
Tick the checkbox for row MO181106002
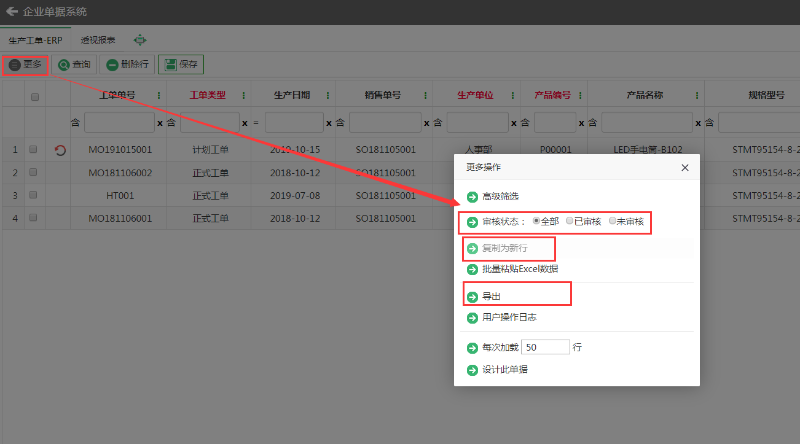click(33, 172)
